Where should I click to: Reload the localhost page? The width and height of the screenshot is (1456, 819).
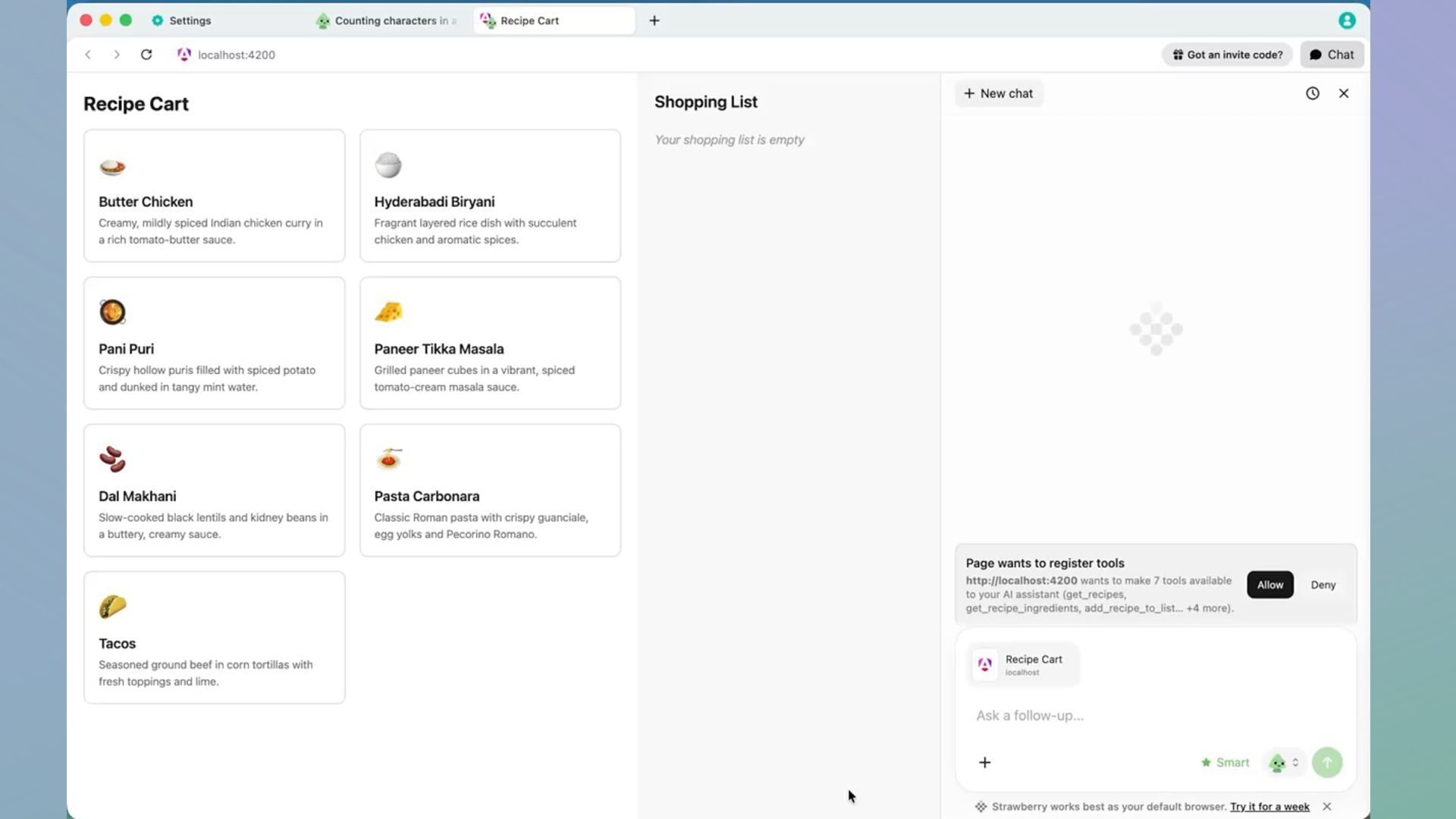tap(146, 55)
